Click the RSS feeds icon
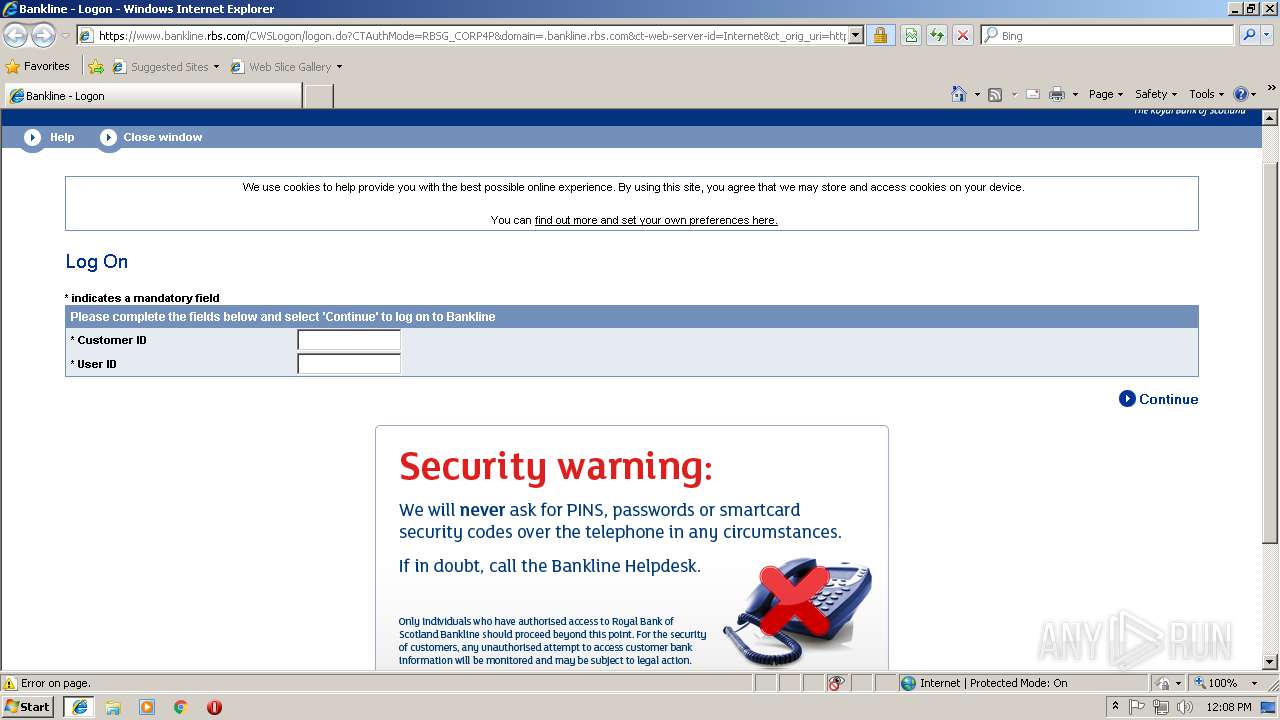1280x720 pixels. [x=995, y=94]
